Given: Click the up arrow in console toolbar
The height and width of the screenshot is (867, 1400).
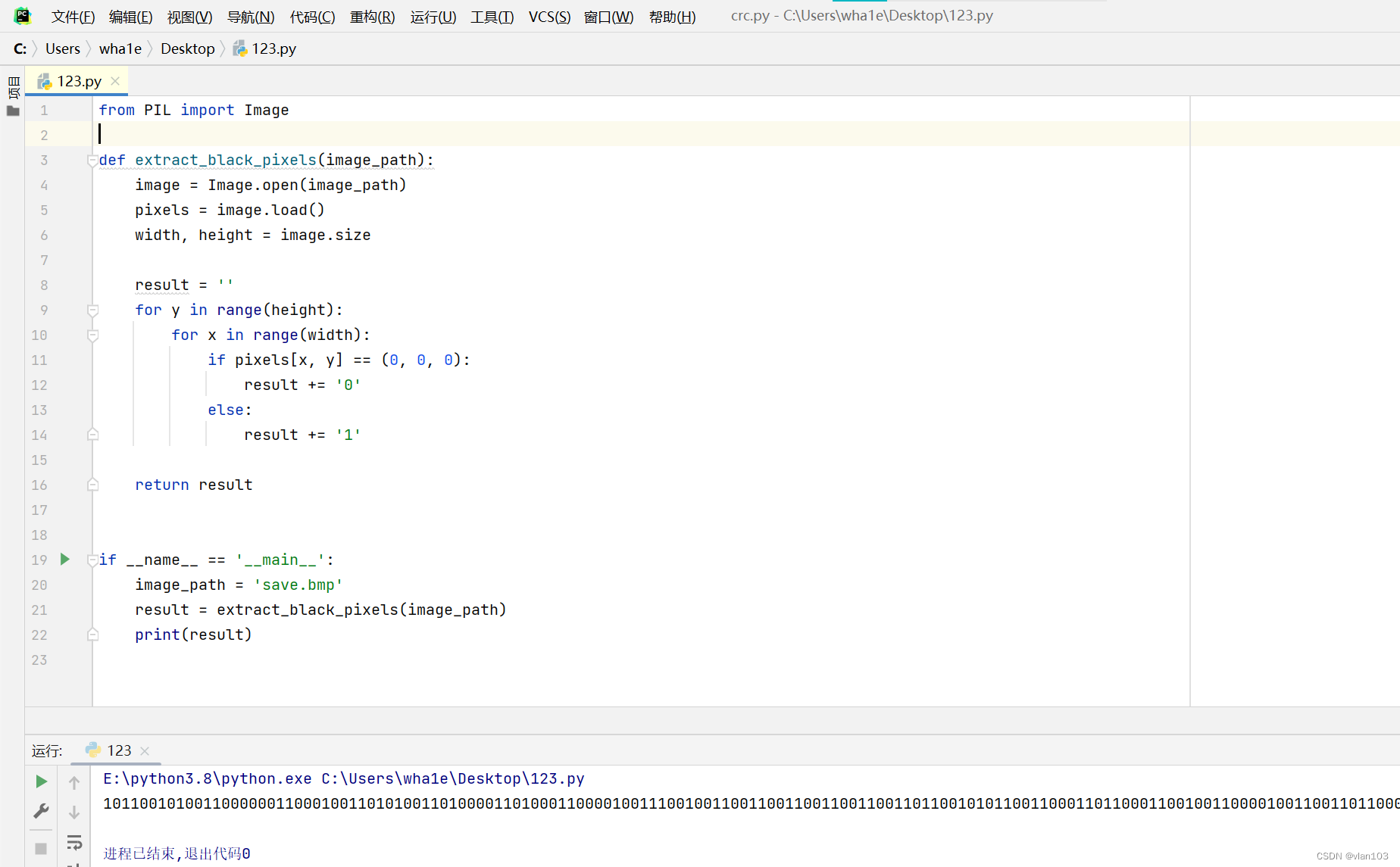Looking at the screenshot, I should click(74, 783).
